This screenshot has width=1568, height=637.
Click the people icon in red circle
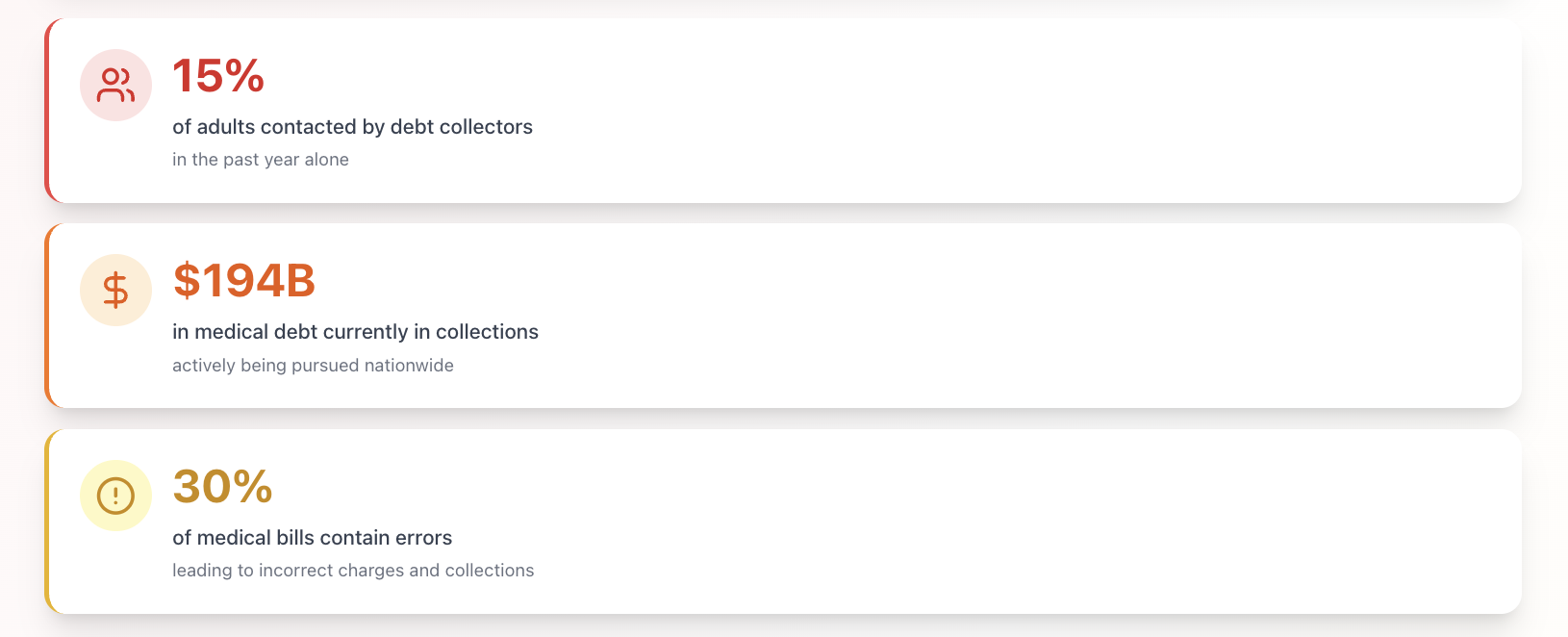[115, 86]
